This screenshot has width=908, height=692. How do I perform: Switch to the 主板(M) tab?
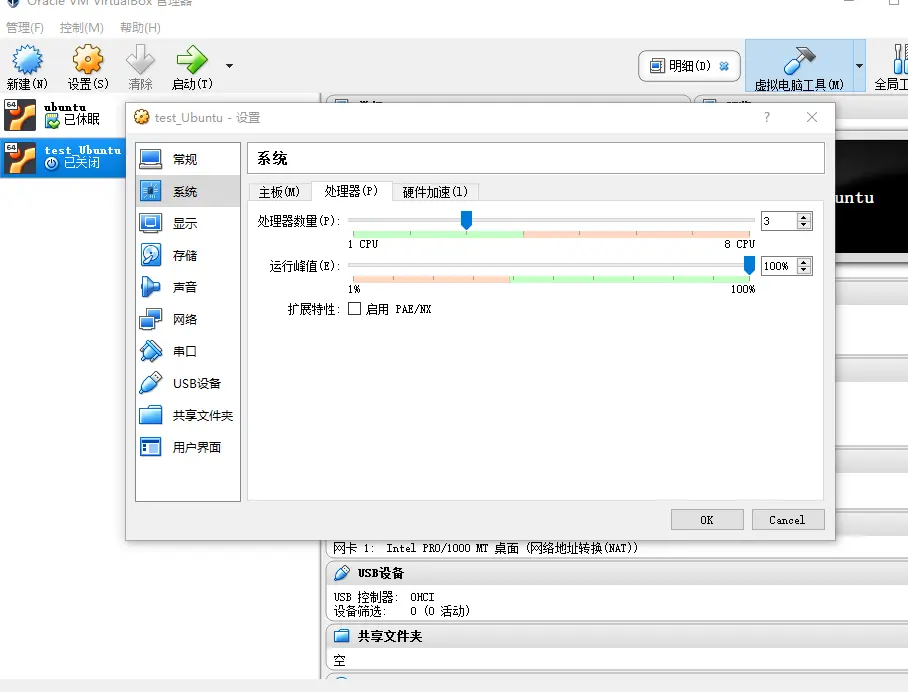(279, 192)
